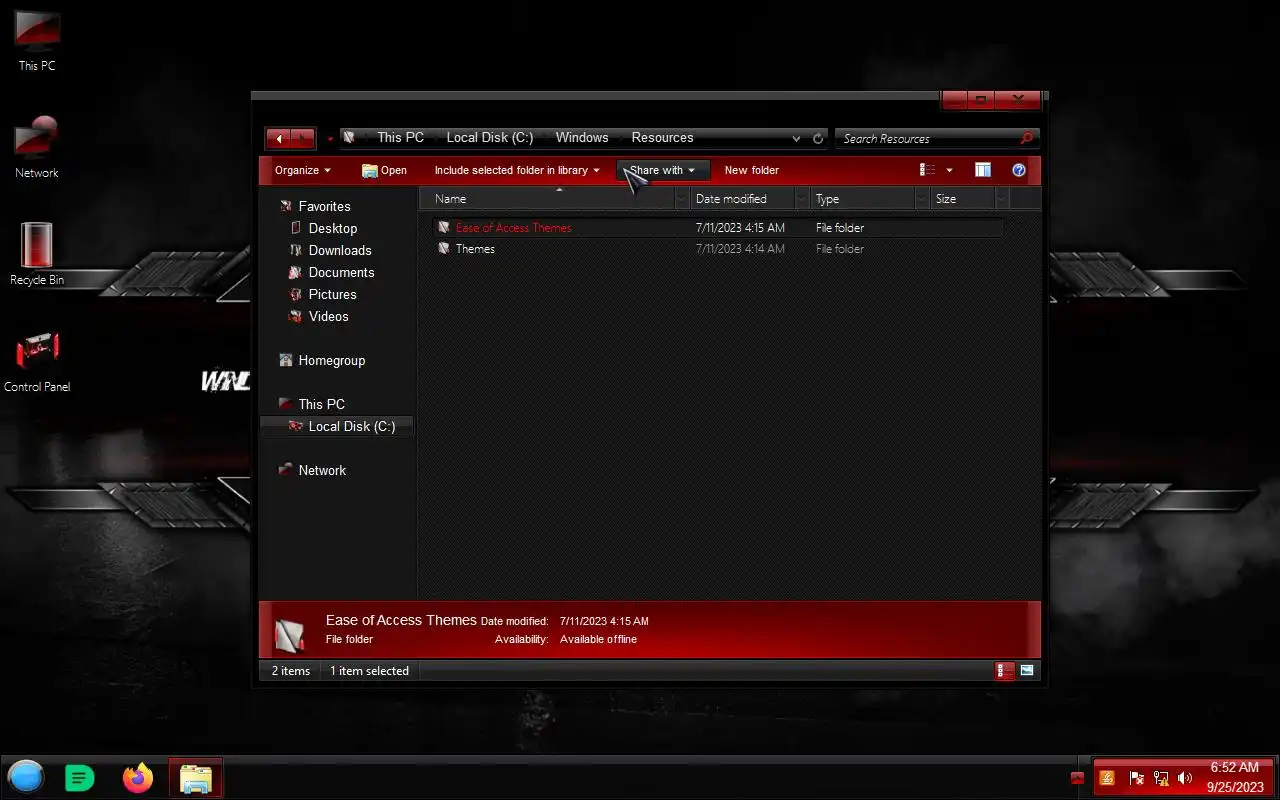Viewport: 1280px width, 800px height.
Task: Switch to large thumbnails view in status bar
Action: (1027, 671)
